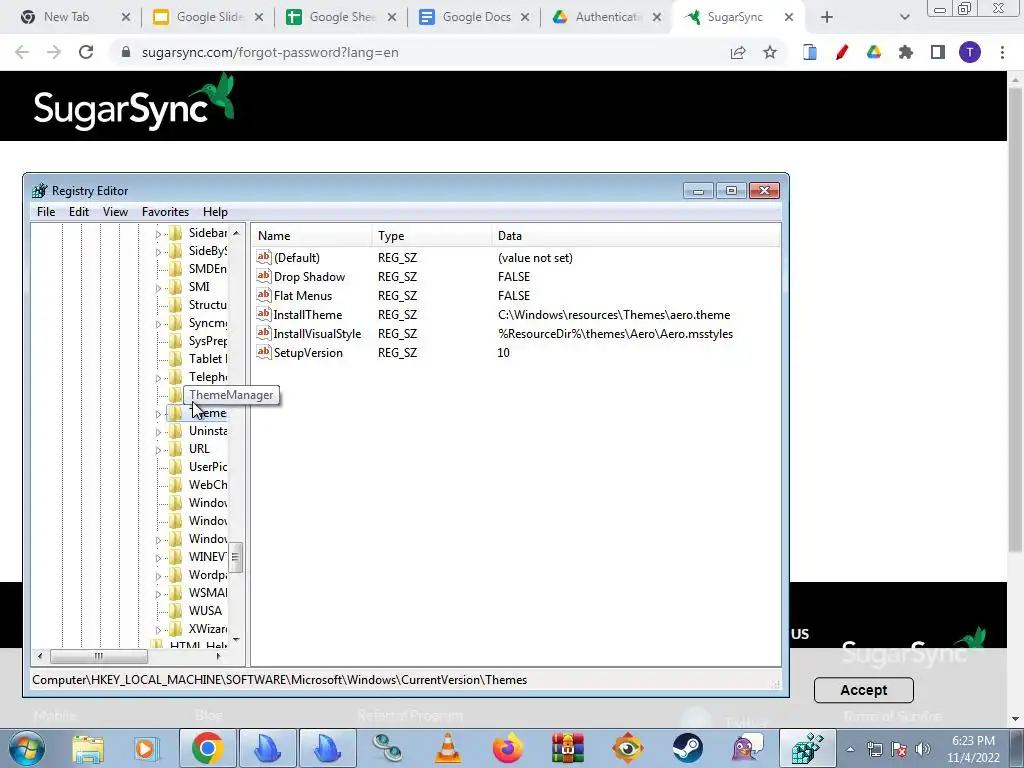Switch to the Google Docs browser tab
This screenshot has height=768, width=1024.
475,17
